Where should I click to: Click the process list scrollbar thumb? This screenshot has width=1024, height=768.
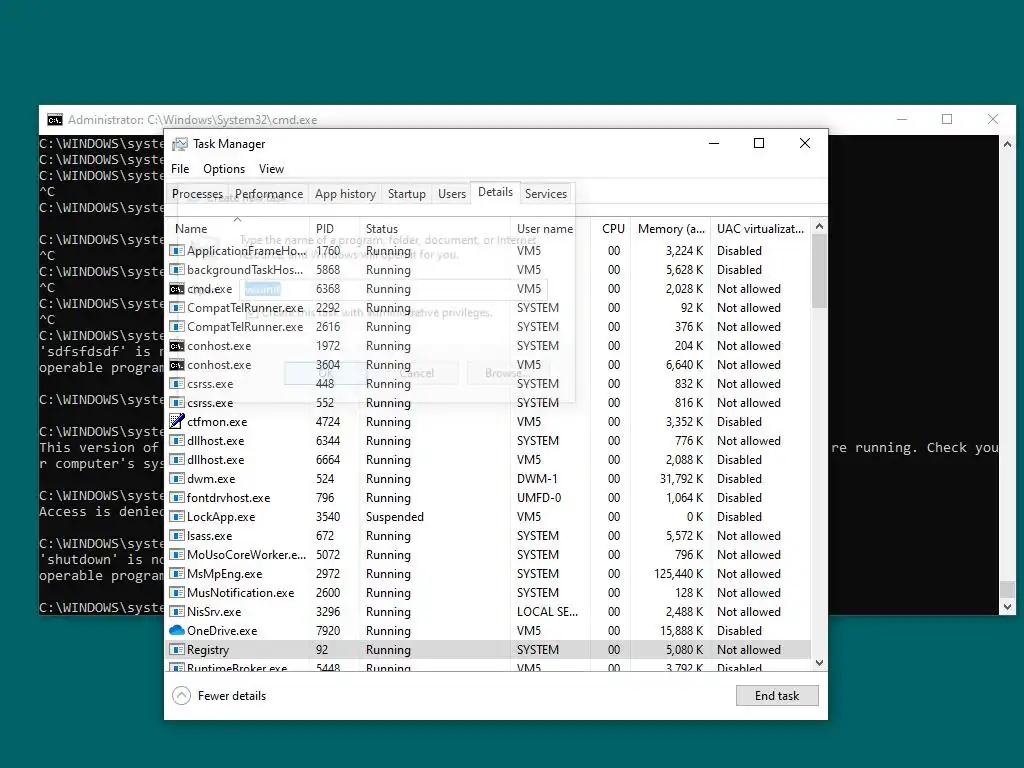pyautogui.click(x=819, y=271)
